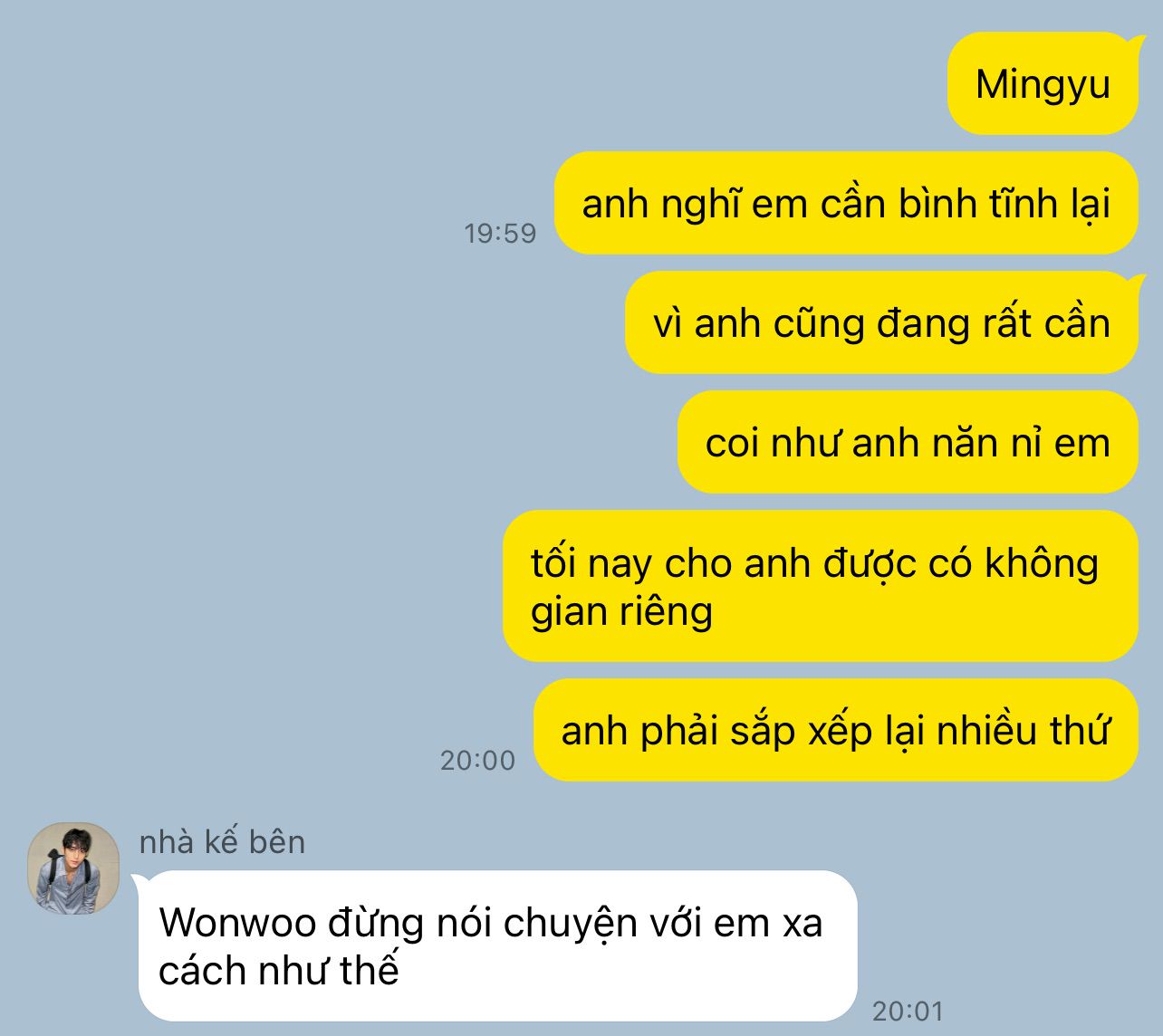The width and height of the screenshot is (1163, 1036).
Task: Click the contact name "nhà kế bên"
Action: [222, 842]
